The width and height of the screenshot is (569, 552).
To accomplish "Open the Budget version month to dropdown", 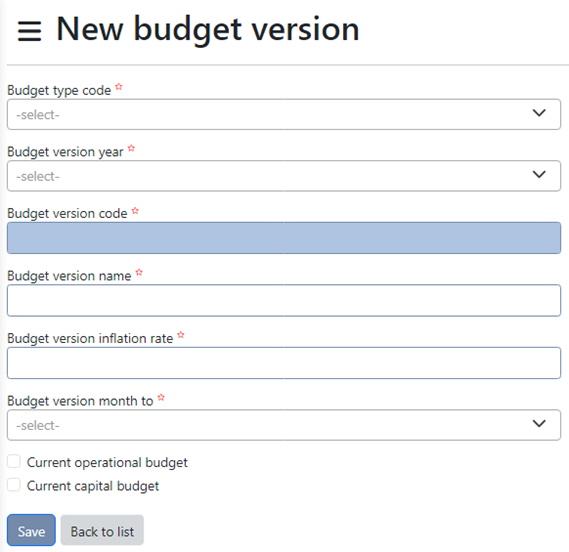I will click(284, 425).
